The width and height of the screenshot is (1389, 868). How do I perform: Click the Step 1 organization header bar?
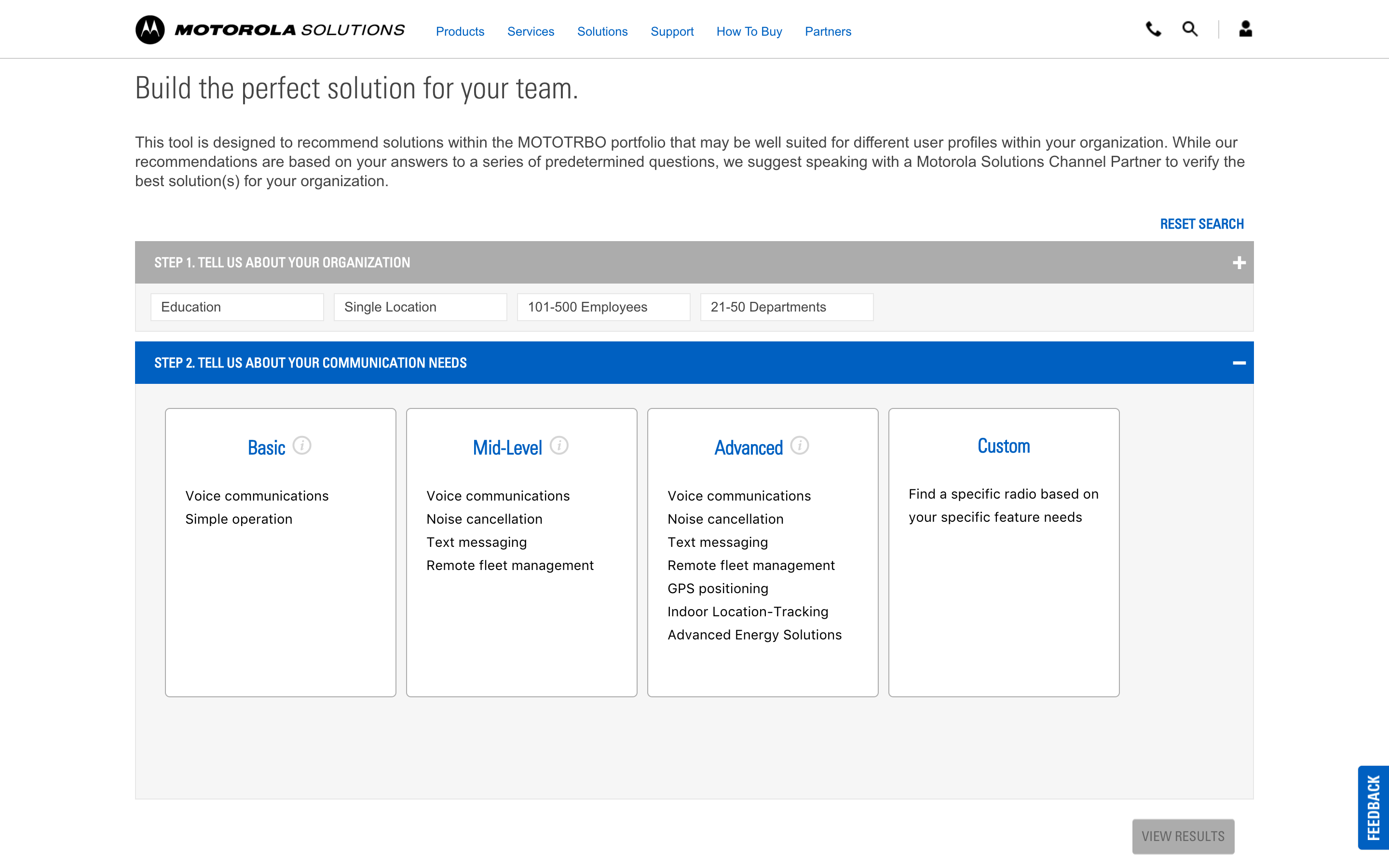694,262
